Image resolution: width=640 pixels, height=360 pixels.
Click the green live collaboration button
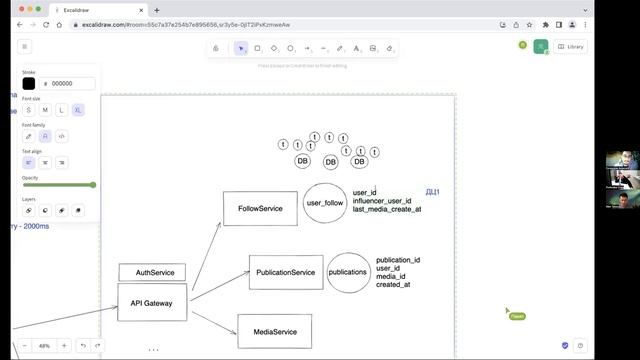[x=541, y=47]
